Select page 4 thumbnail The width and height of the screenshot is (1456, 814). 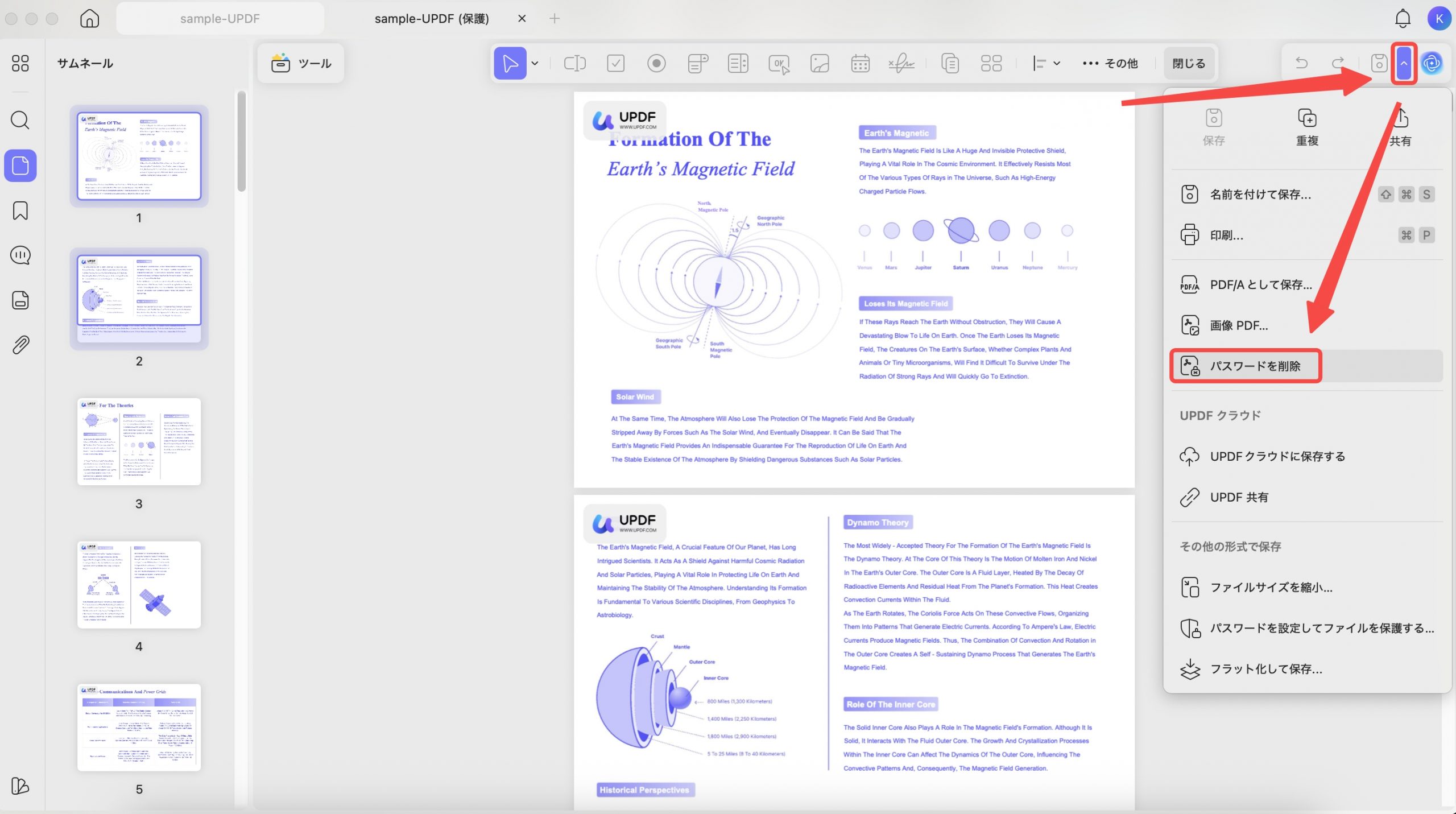pyautogui.click(x=139, y=584)
